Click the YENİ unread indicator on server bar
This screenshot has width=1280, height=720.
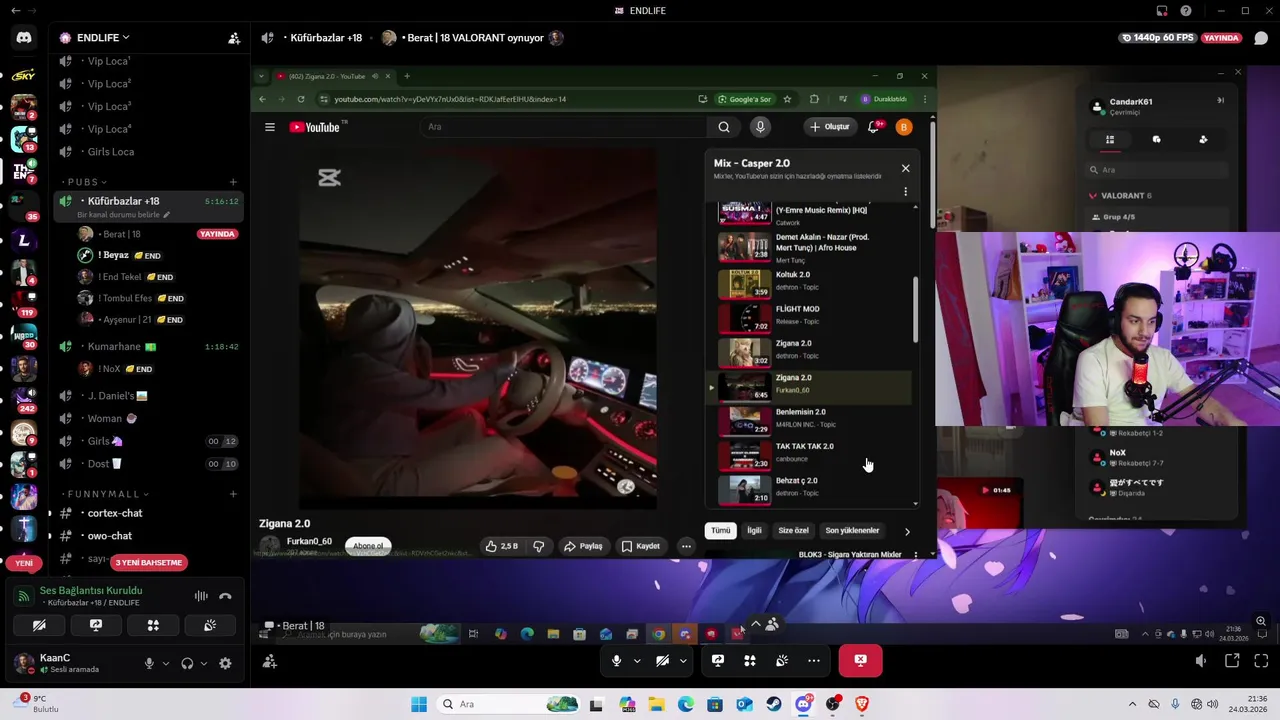(24, 563)
